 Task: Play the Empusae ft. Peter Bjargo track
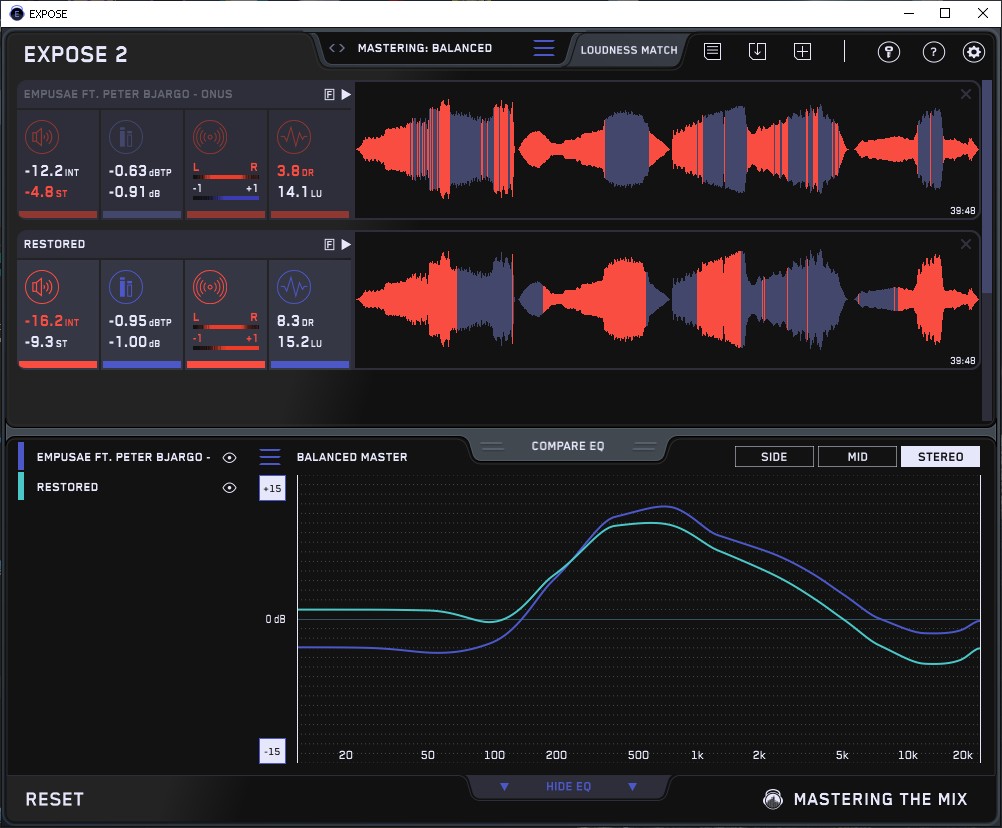pyautogui.click(x=346, y=95)
